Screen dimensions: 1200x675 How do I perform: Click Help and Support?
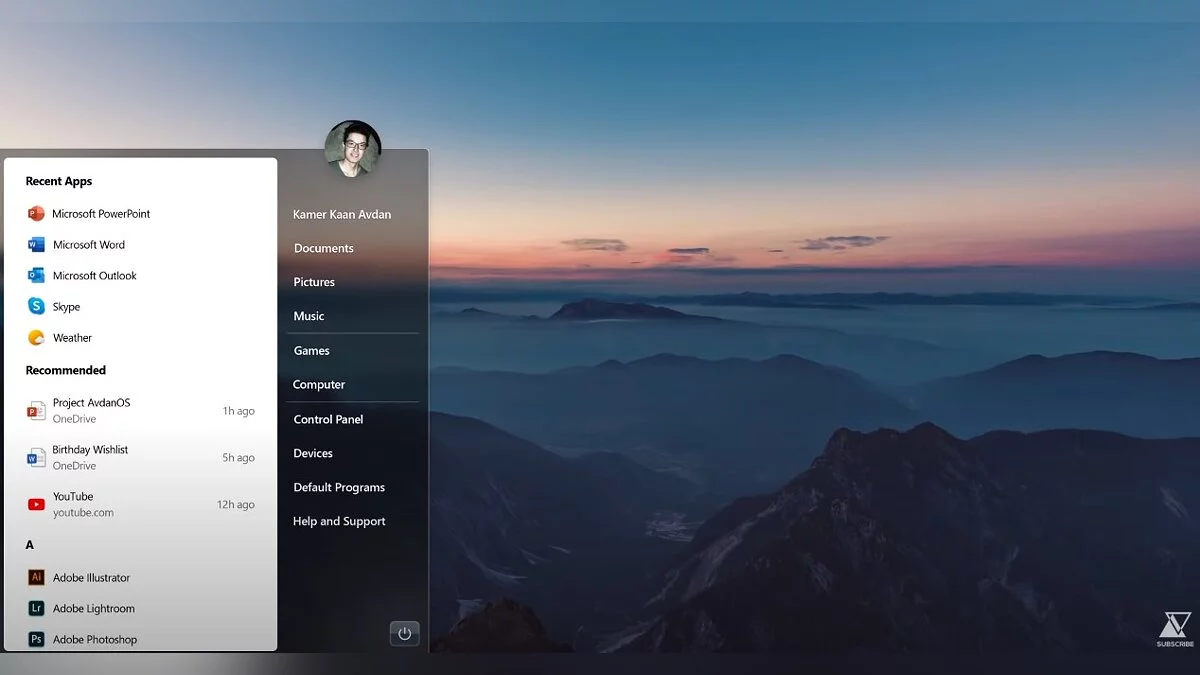tap(339, 522)
